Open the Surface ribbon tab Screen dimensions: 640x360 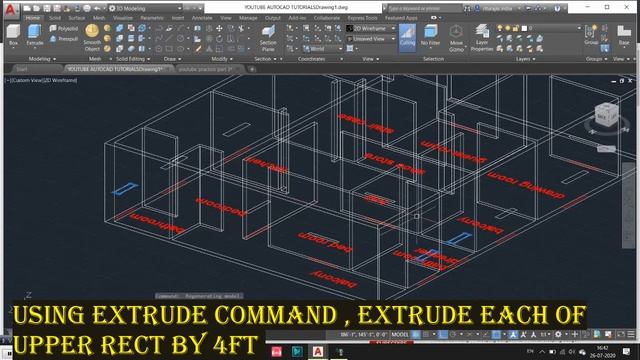click(x=76, y=18)
